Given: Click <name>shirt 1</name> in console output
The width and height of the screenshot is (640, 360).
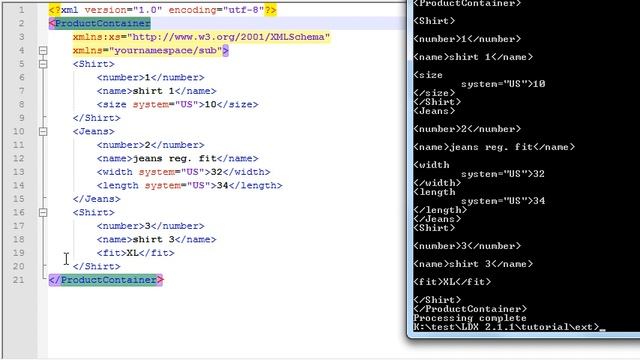Looking at the screenshot, I should [x=473, y=57].
